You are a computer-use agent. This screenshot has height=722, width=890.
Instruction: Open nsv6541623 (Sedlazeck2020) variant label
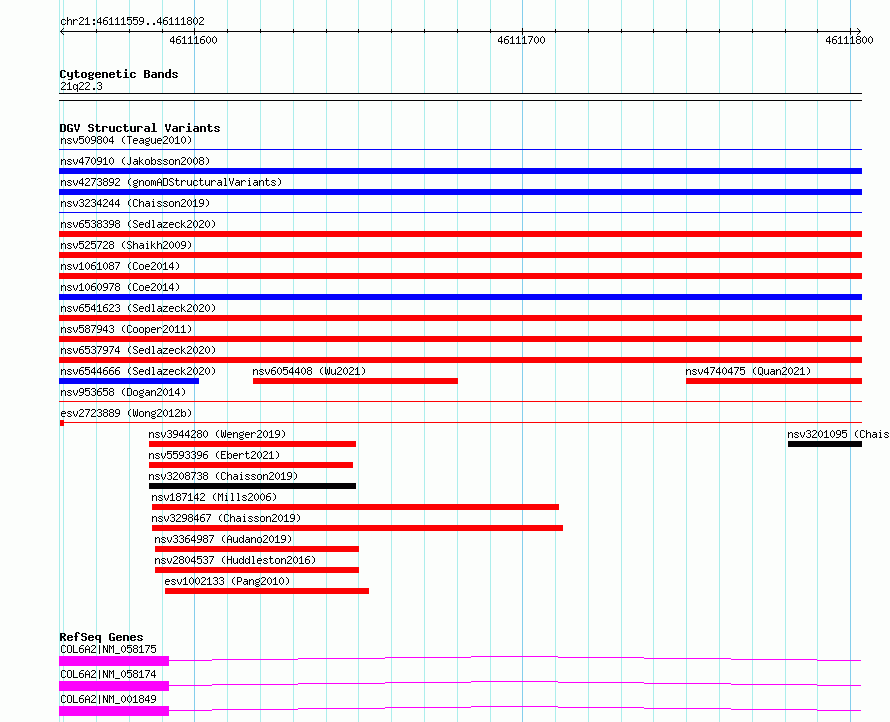tap(138, 308)
